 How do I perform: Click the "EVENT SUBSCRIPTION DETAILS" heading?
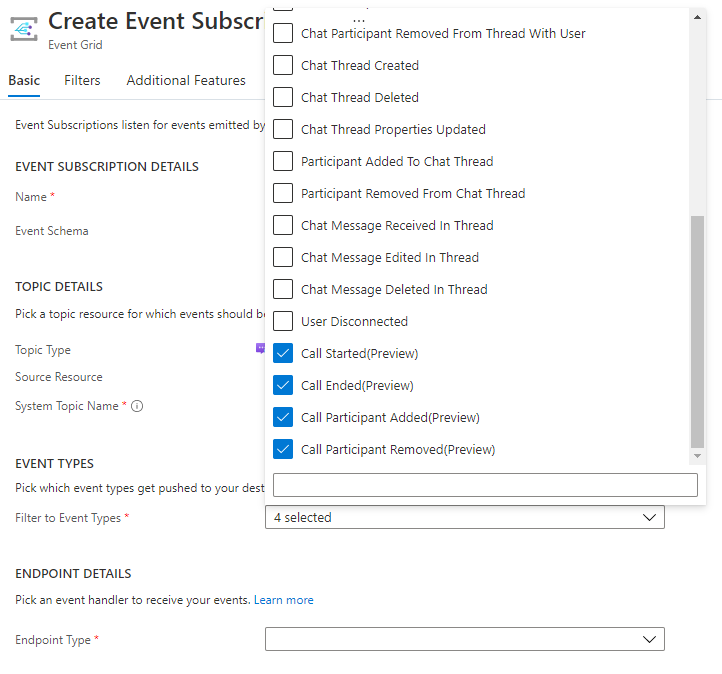coord(107,167)
